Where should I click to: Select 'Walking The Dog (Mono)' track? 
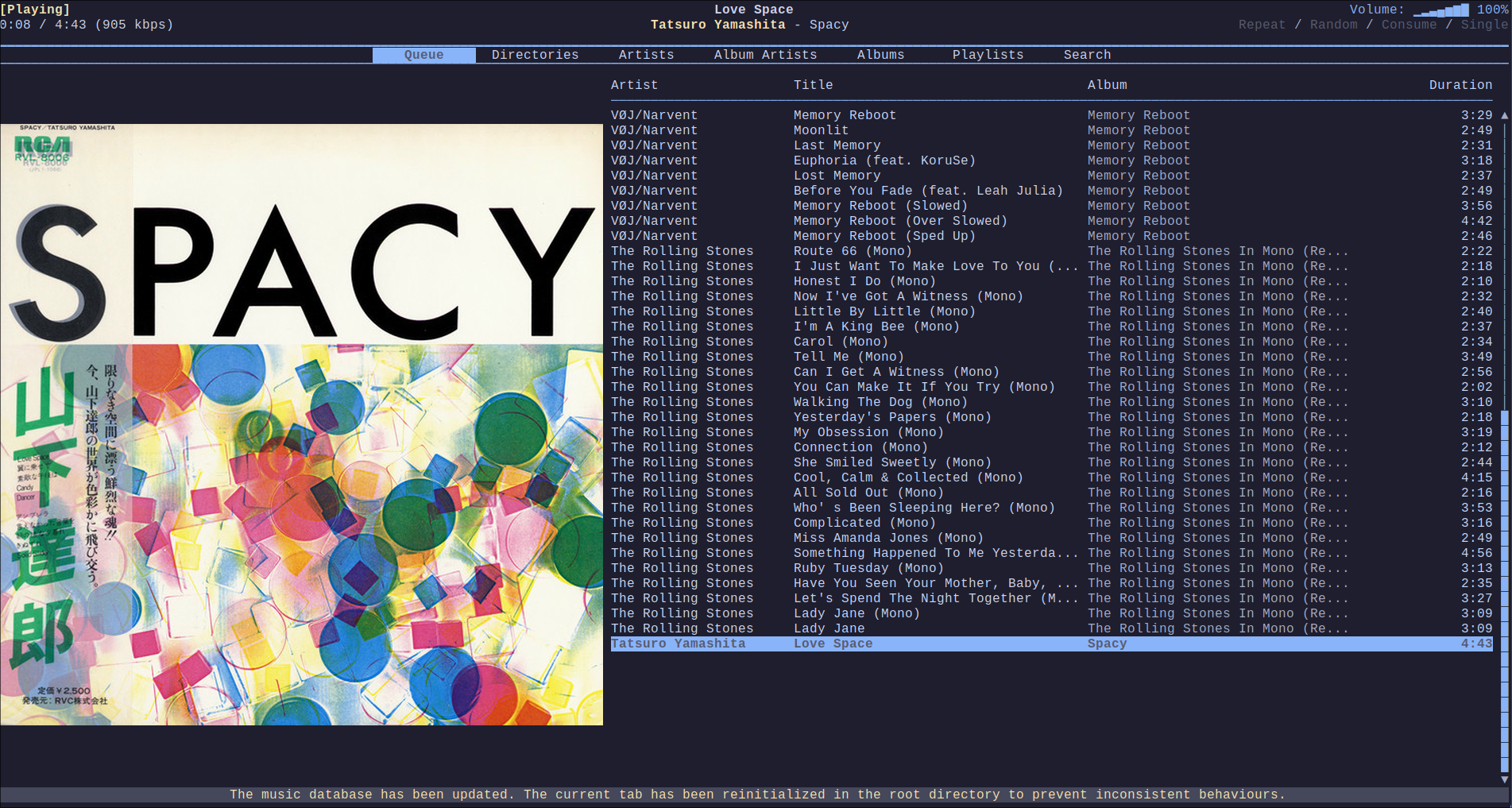[1051, 402]
